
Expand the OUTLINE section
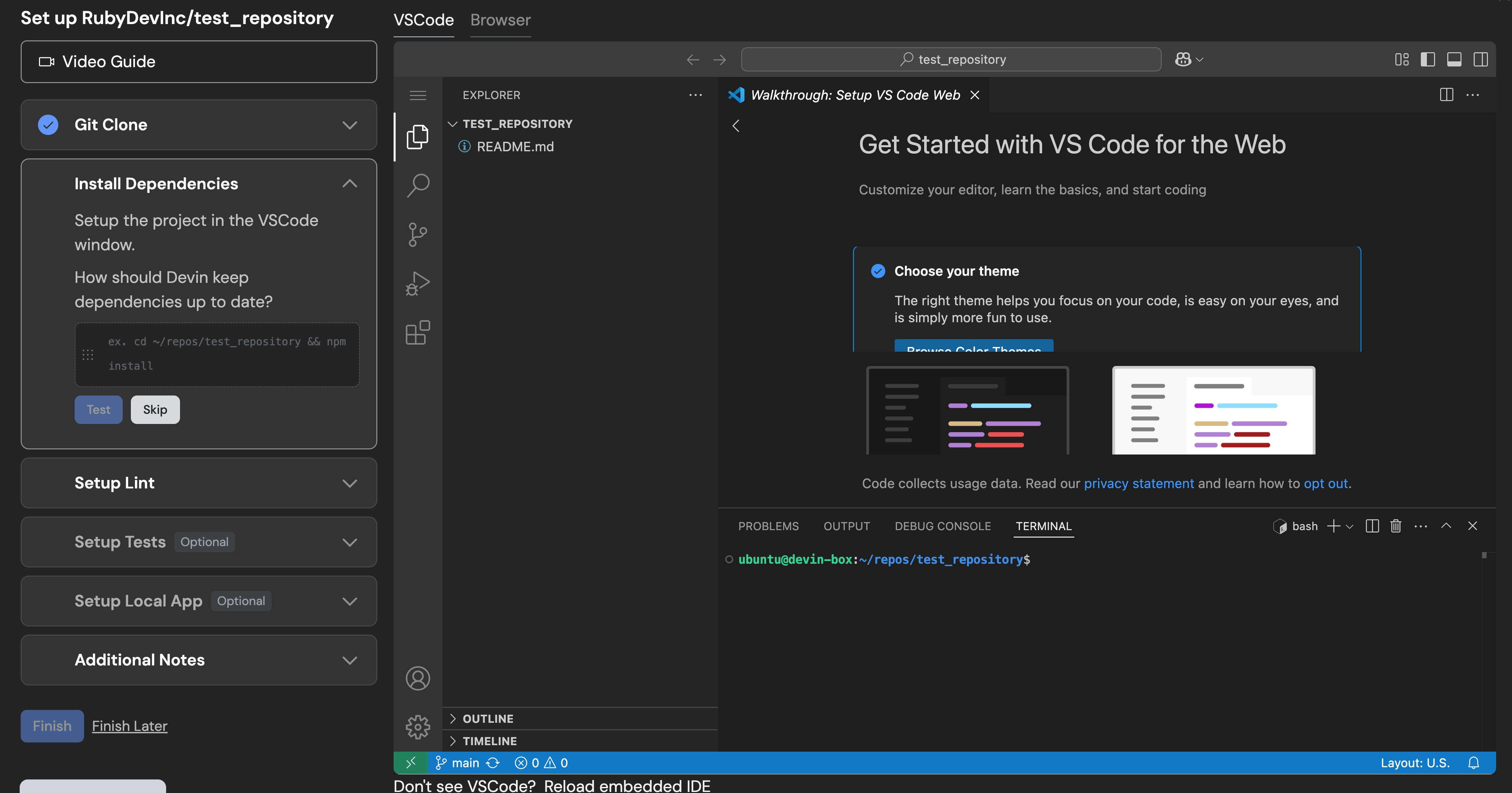pos(487,718)
